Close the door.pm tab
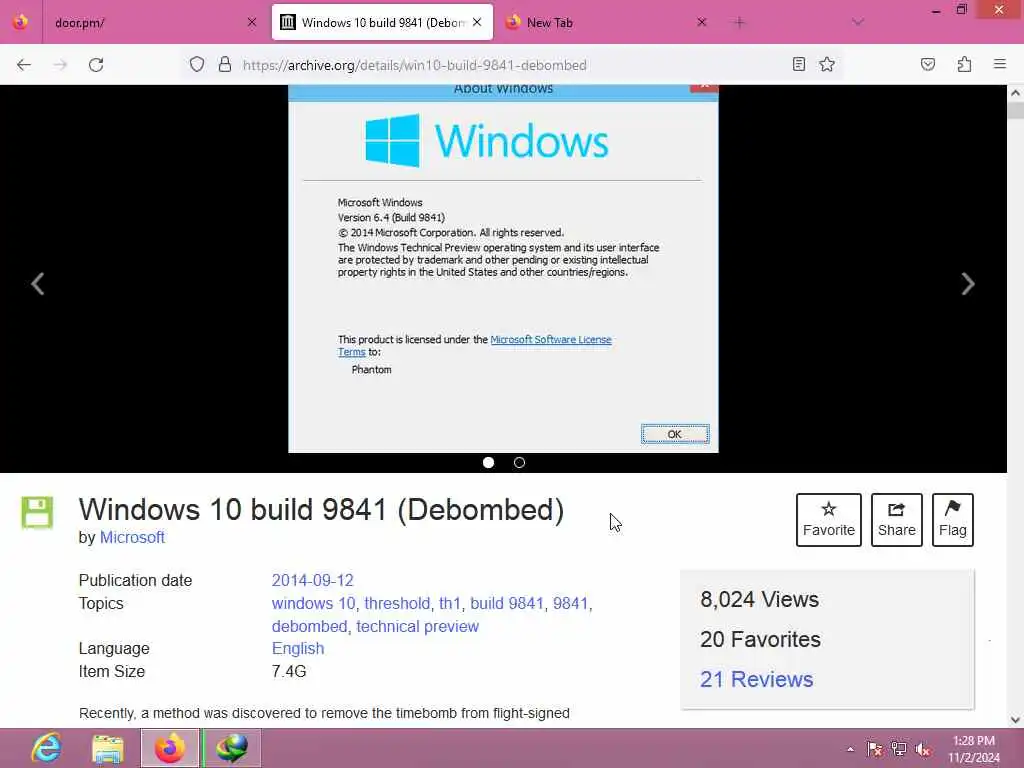 click(251, 22)
